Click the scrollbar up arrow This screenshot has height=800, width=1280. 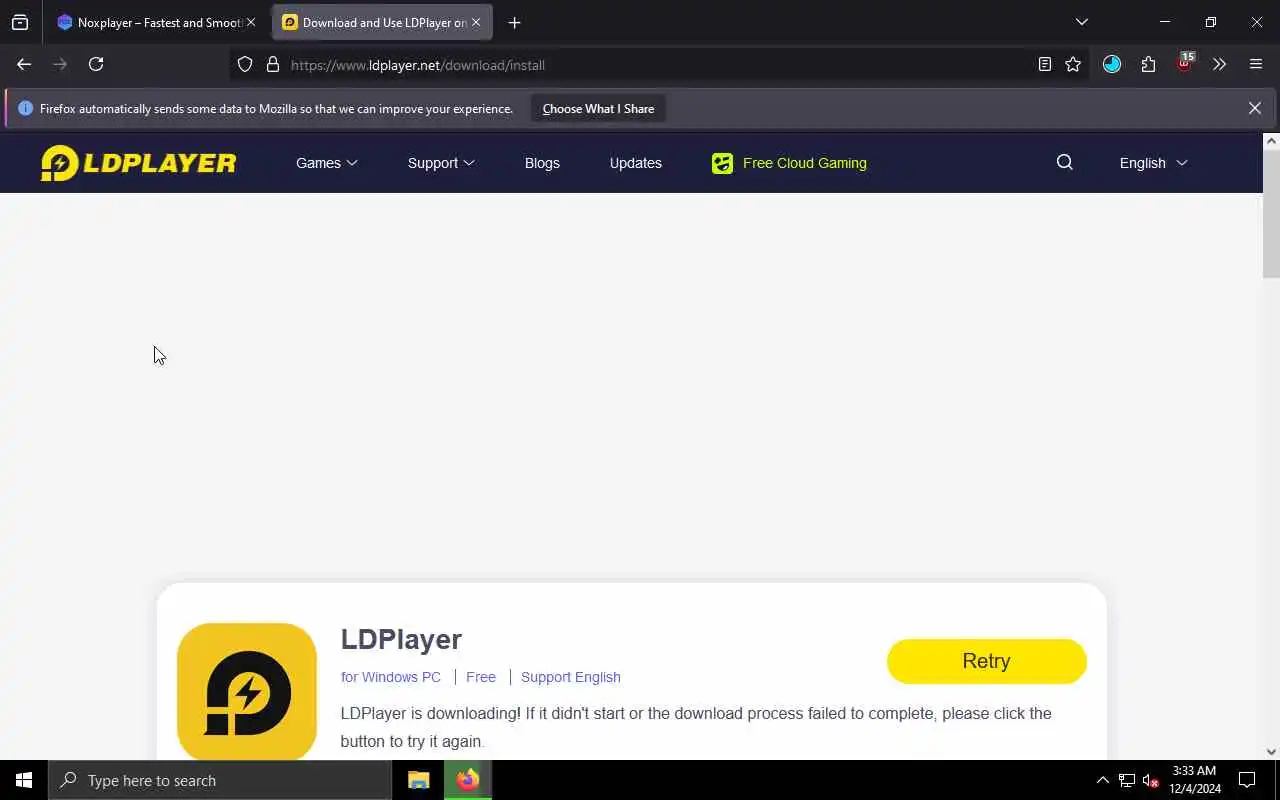(1271, 141)
